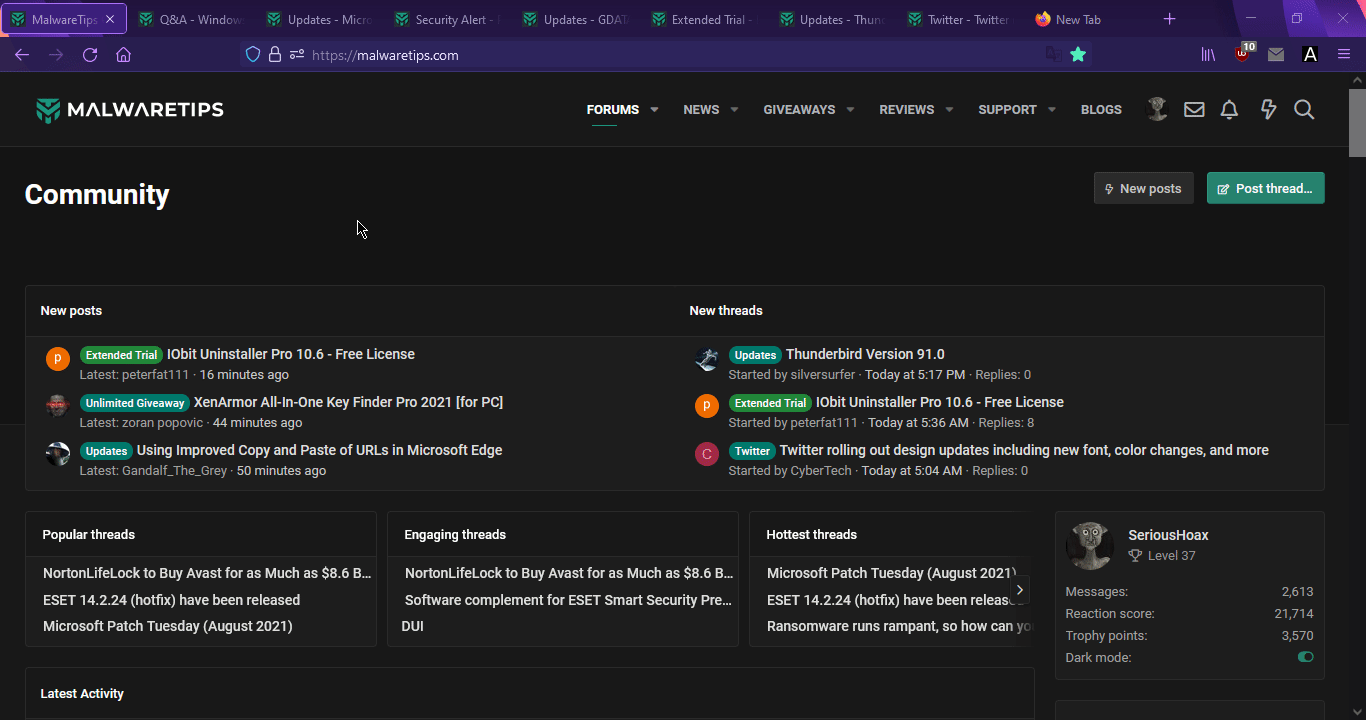1366x720 pixels.
Task: Open SeriousHoax profile name link
Action: [1168, 535]
